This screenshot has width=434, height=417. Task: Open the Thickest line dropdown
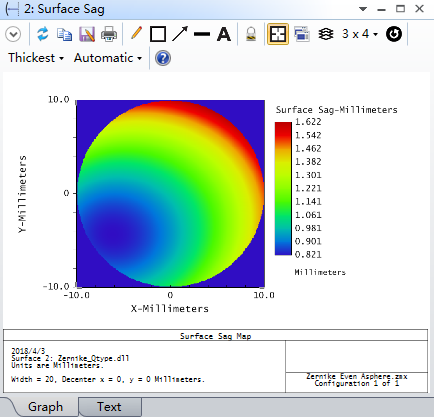click(x=36, y=58)
